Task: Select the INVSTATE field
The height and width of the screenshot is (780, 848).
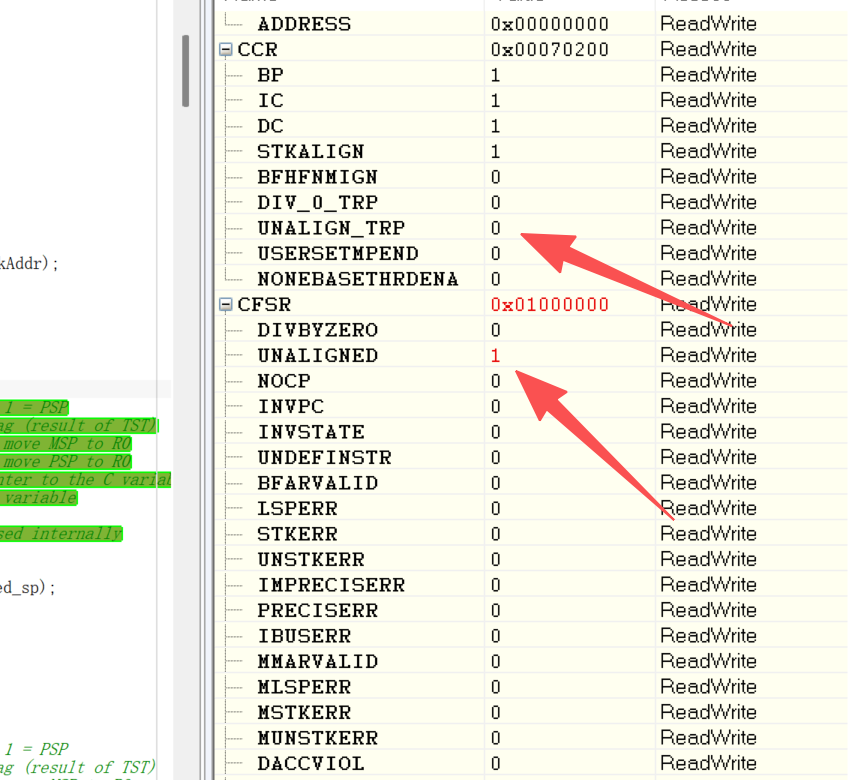Action: pos(310,432)
